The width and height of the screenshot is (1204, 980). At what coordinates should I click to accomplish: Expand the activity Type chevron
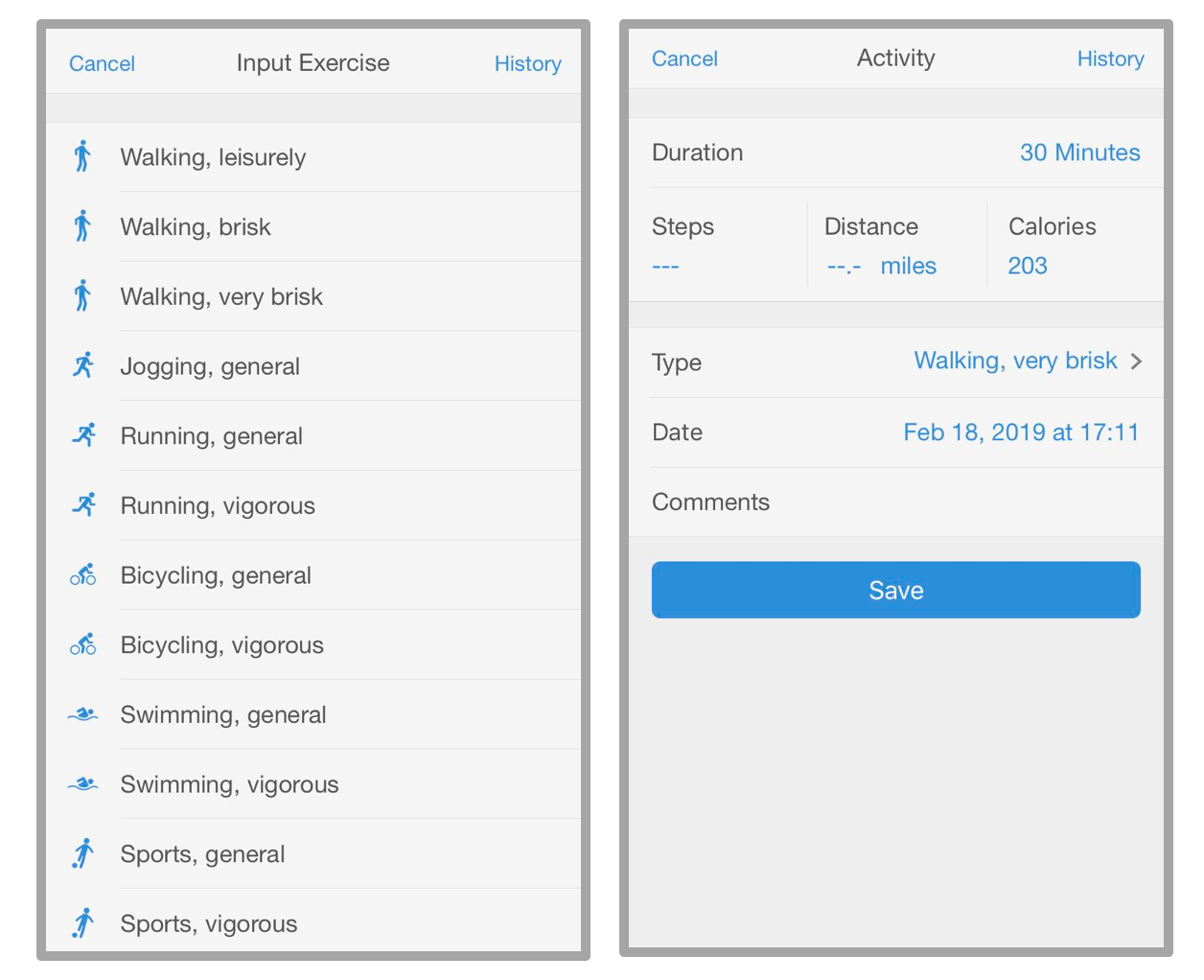point(1137,362)
